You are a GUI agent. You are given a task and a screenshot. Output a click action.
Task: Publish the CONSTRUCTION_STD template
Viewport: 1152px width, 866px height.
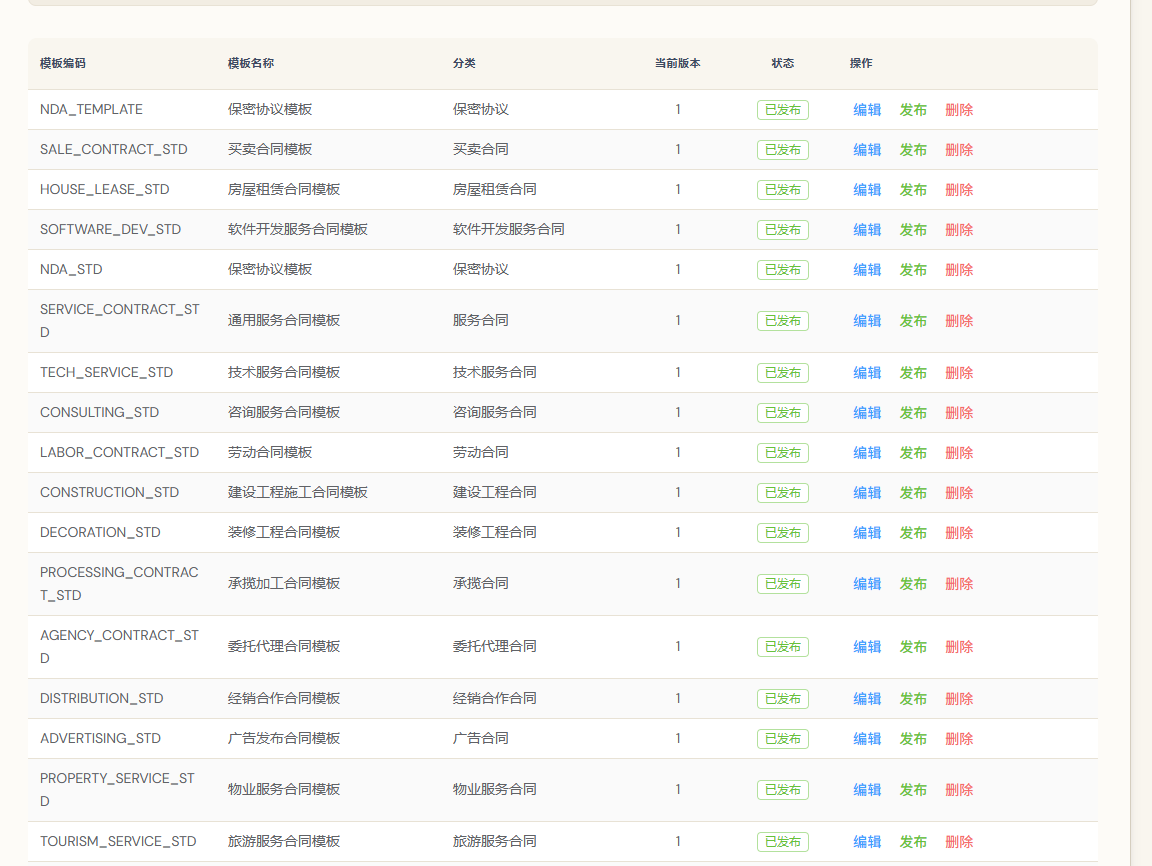coord(913,493)
